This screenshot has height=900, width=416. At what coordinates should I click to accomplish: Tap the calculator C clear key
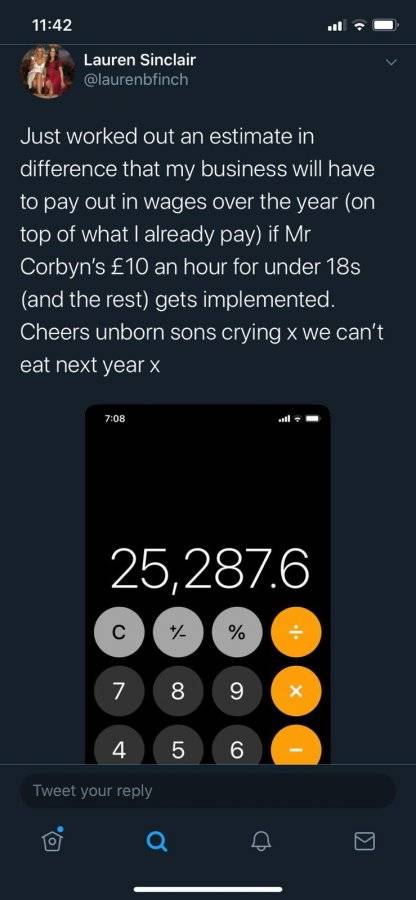point(119,633)
